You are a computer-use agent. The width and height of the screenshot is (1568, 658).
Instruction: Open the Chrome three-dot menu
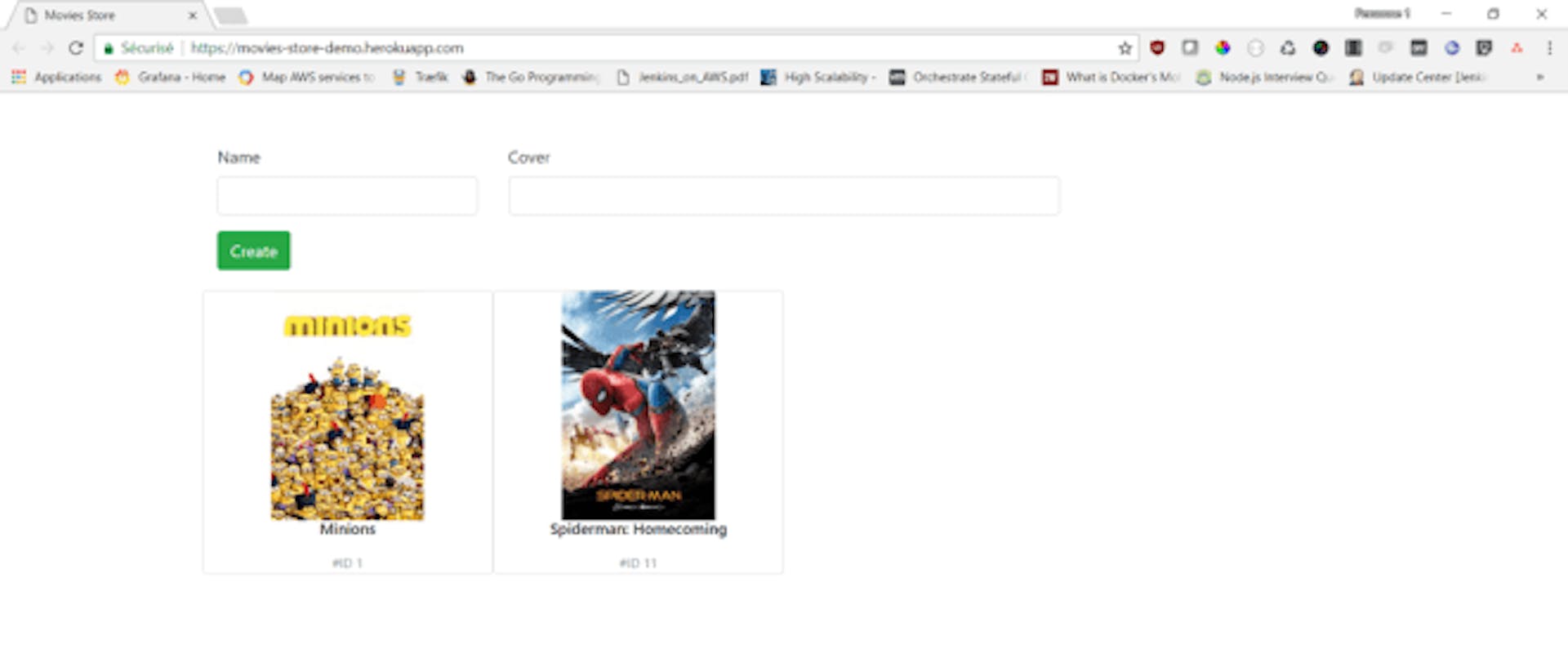[1549, 48]
